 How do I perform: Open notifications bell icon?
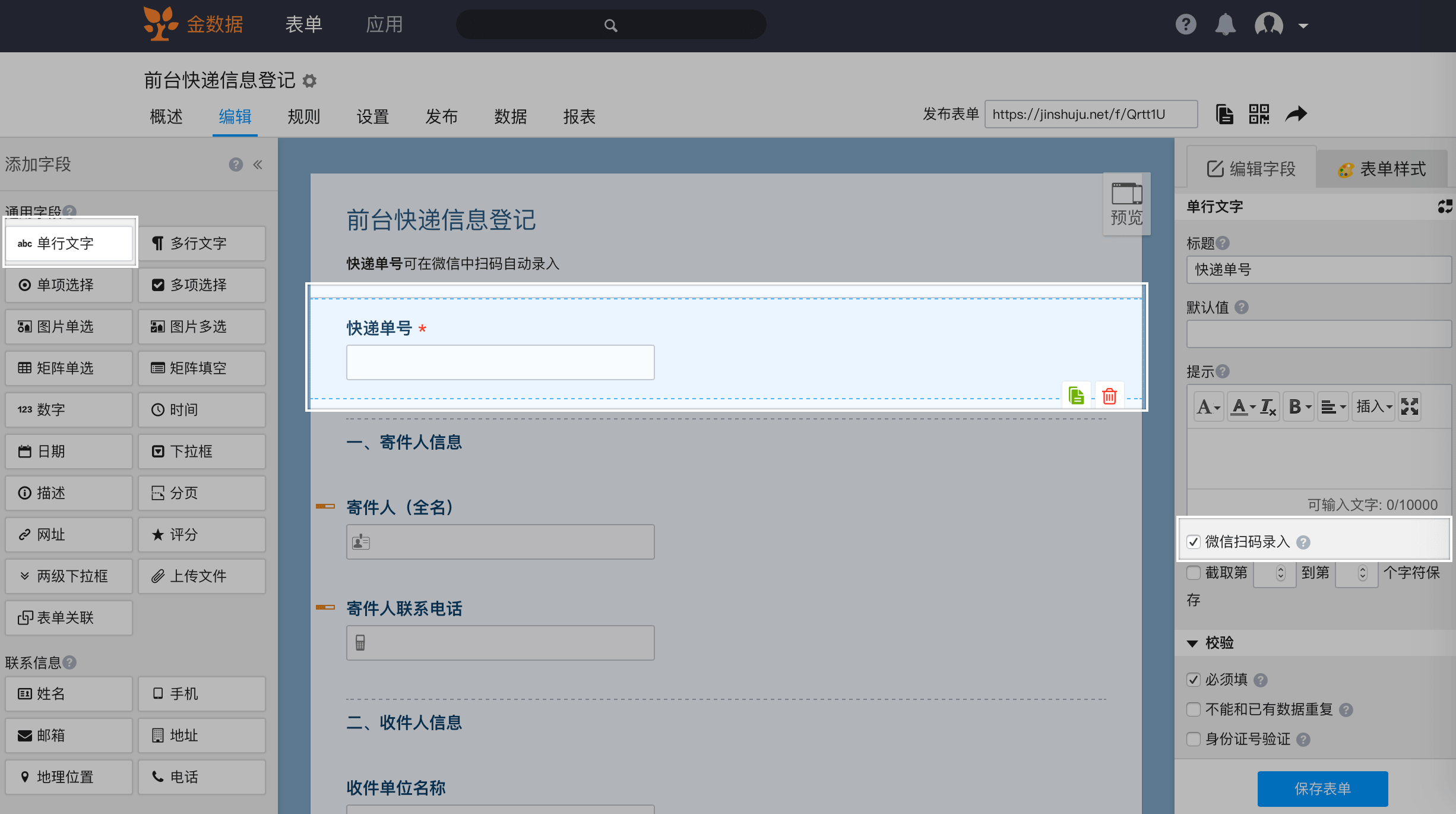pos(1224,25)
